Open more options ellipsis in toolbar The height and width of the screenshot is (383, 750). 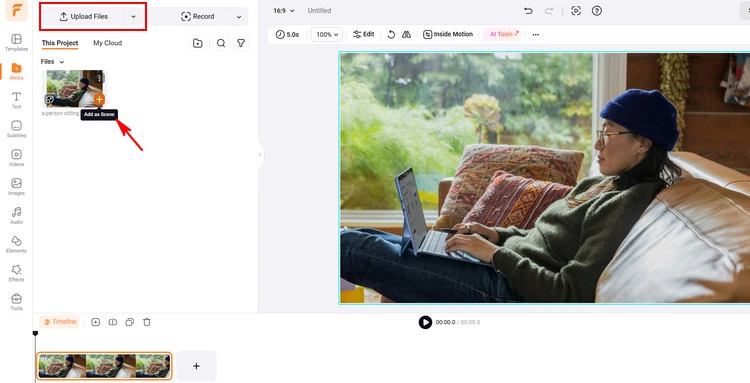(536, 34)
